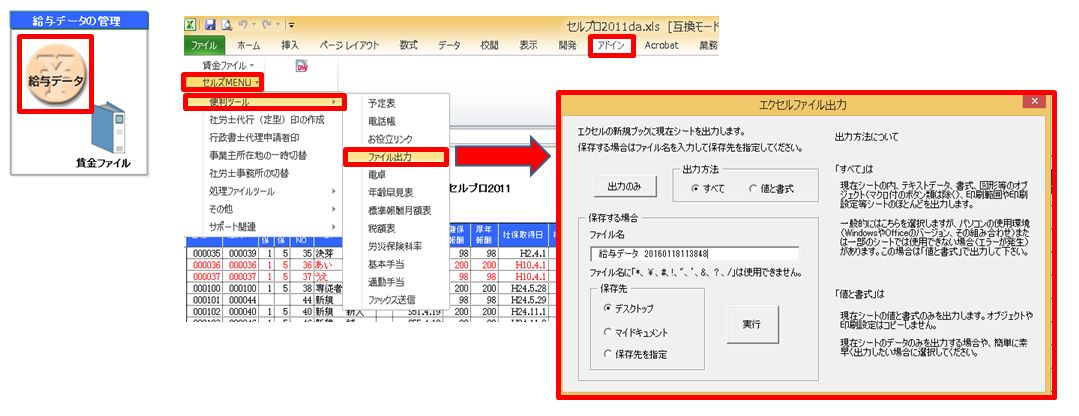Expand the 便利ツール submenu
Viewport: 1079px width, 416px height.
[x=266, y=102]
